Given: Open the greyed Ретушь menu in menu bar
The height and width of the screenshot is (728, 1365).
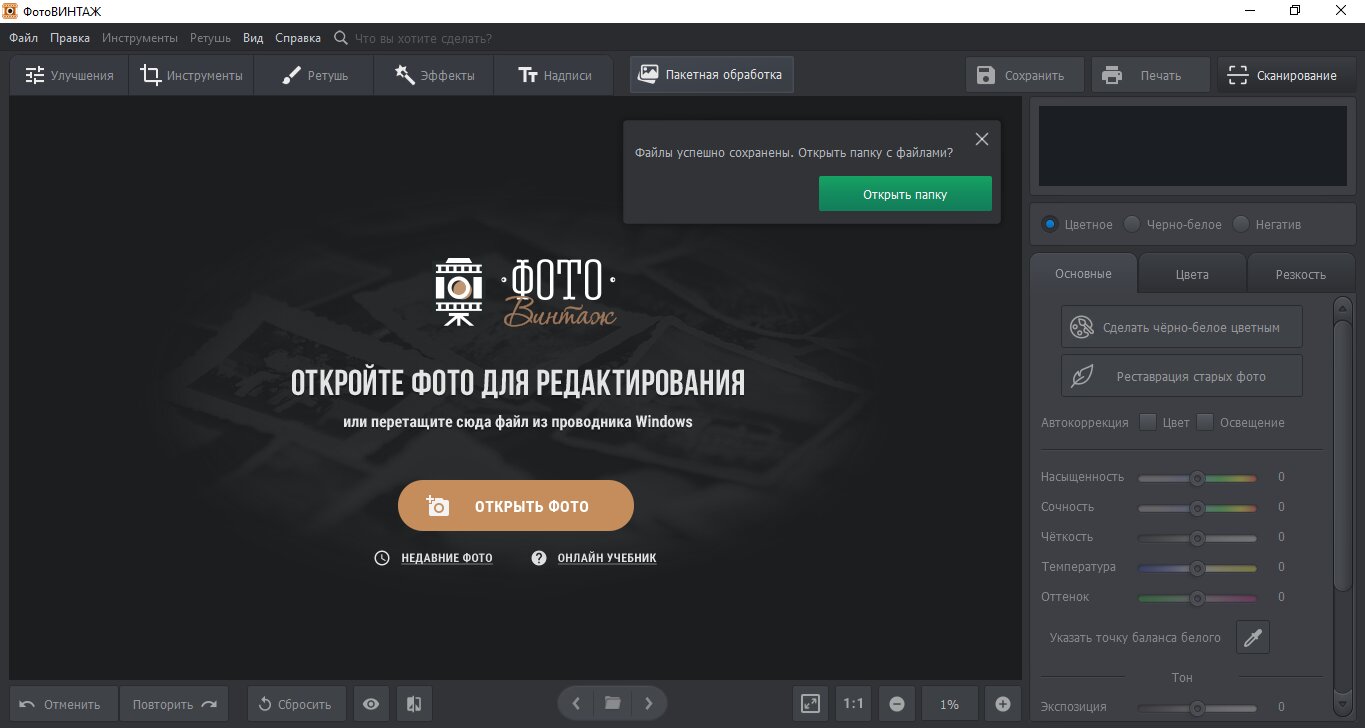Looking at the screenshot, I should coord(210,38).
